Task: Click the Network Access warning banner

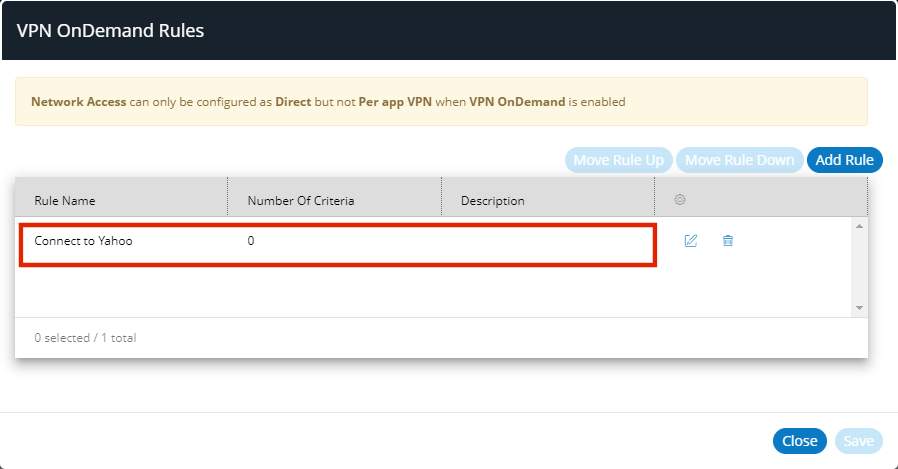Action: [x=440, y=102]
